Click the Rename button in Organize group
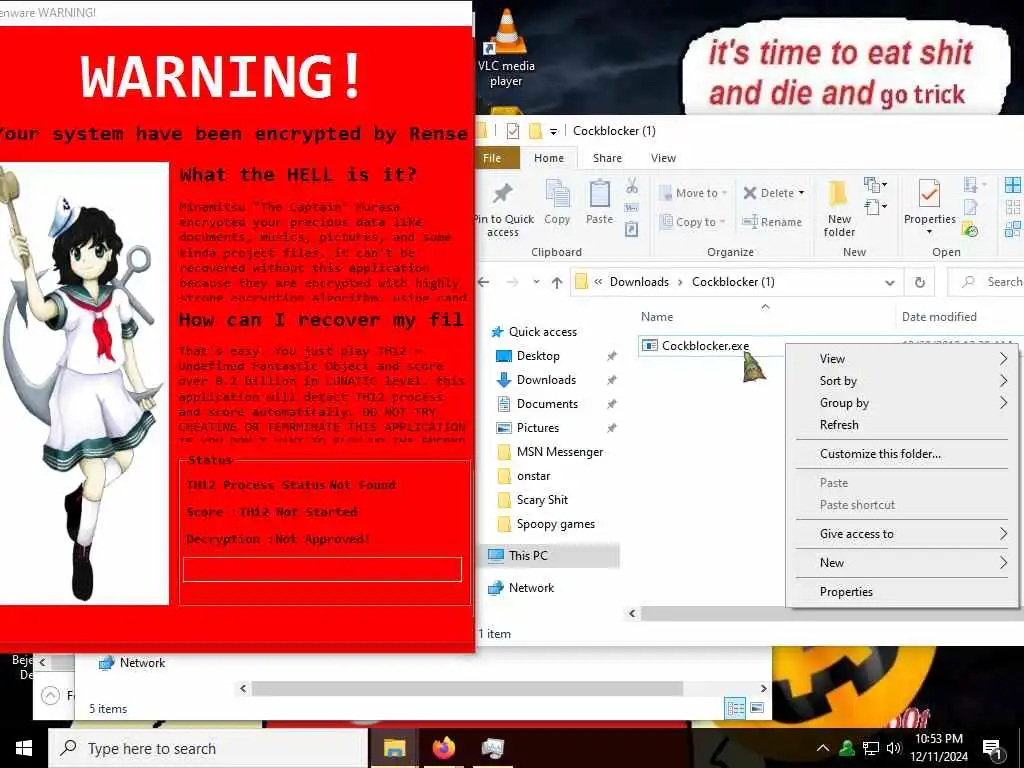Screen dimensions: 1024x768 coord(773,222)
